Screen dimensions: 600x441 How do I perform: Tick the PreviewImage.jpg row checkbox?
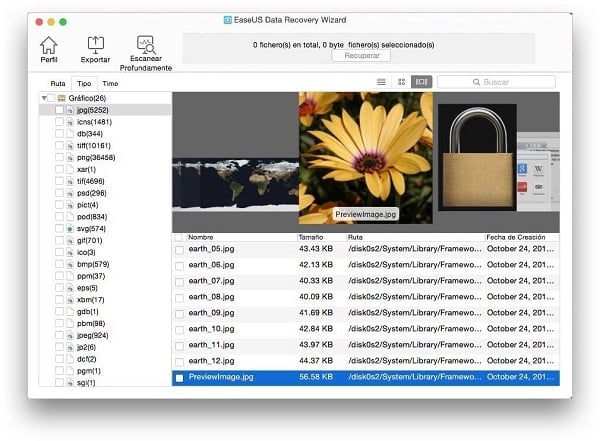179,378
